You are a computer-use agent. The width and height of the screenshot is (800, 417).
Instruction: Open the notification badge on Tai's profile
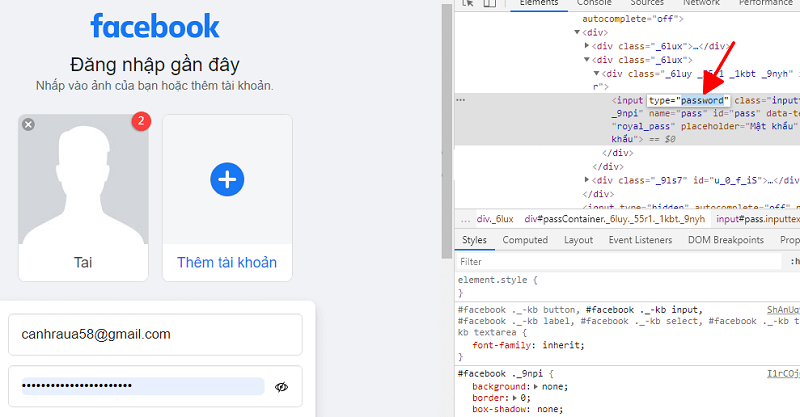[x=141, y=121]
